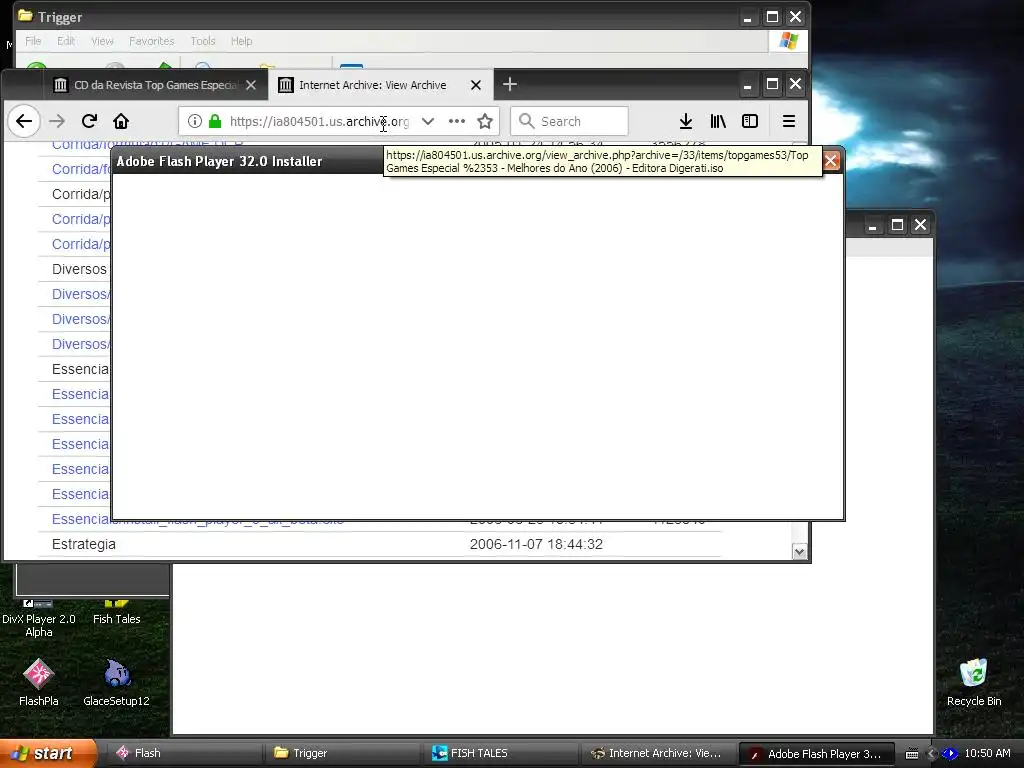Open the Firefox downloads arrow icon
Viewport: 1024px width, 768px height.
point(686,121)
